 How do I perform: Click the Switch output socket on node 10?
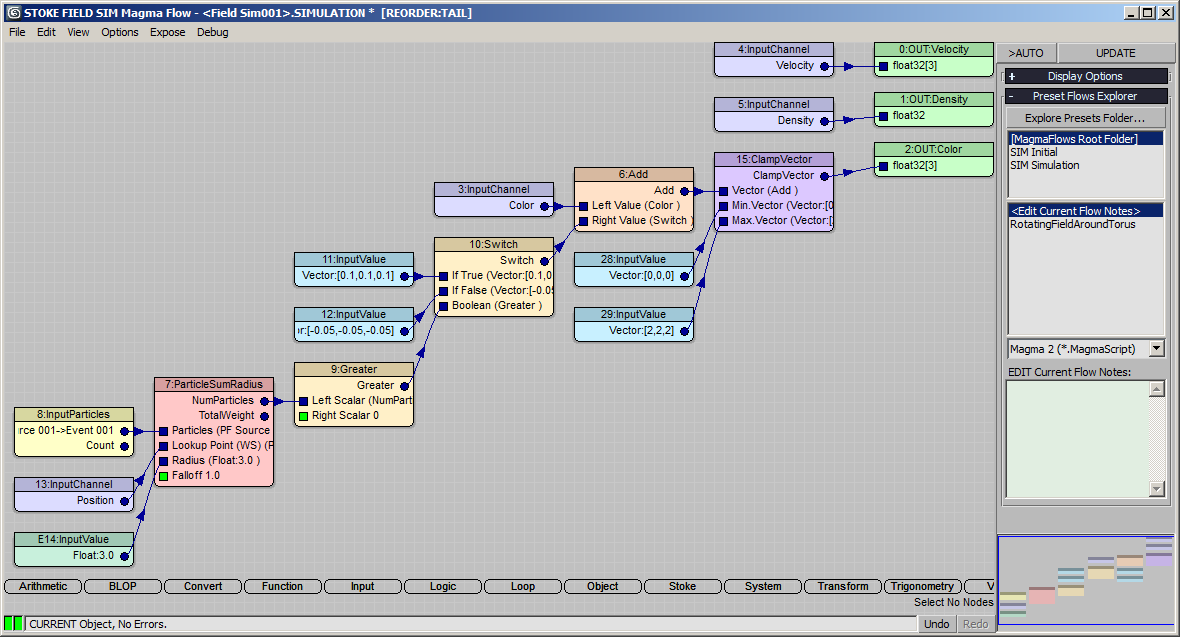pos(545,261)
